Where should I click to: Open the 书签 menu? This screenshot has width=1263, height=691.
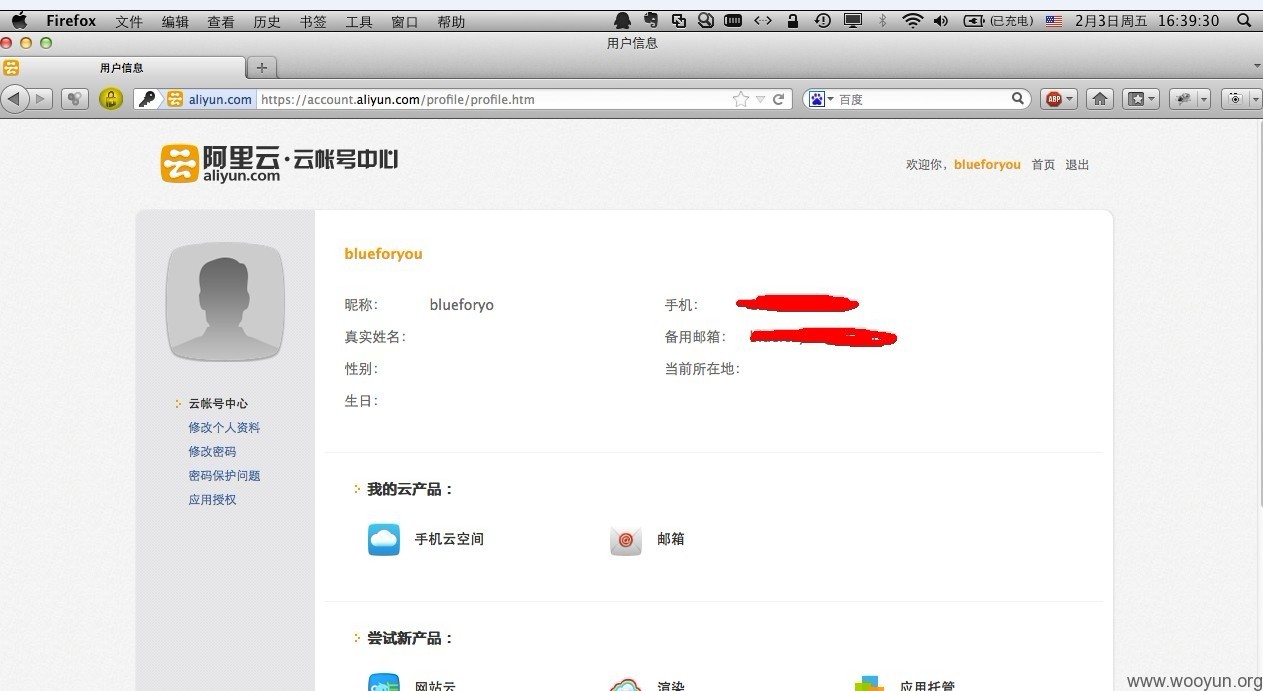[313, 21]
